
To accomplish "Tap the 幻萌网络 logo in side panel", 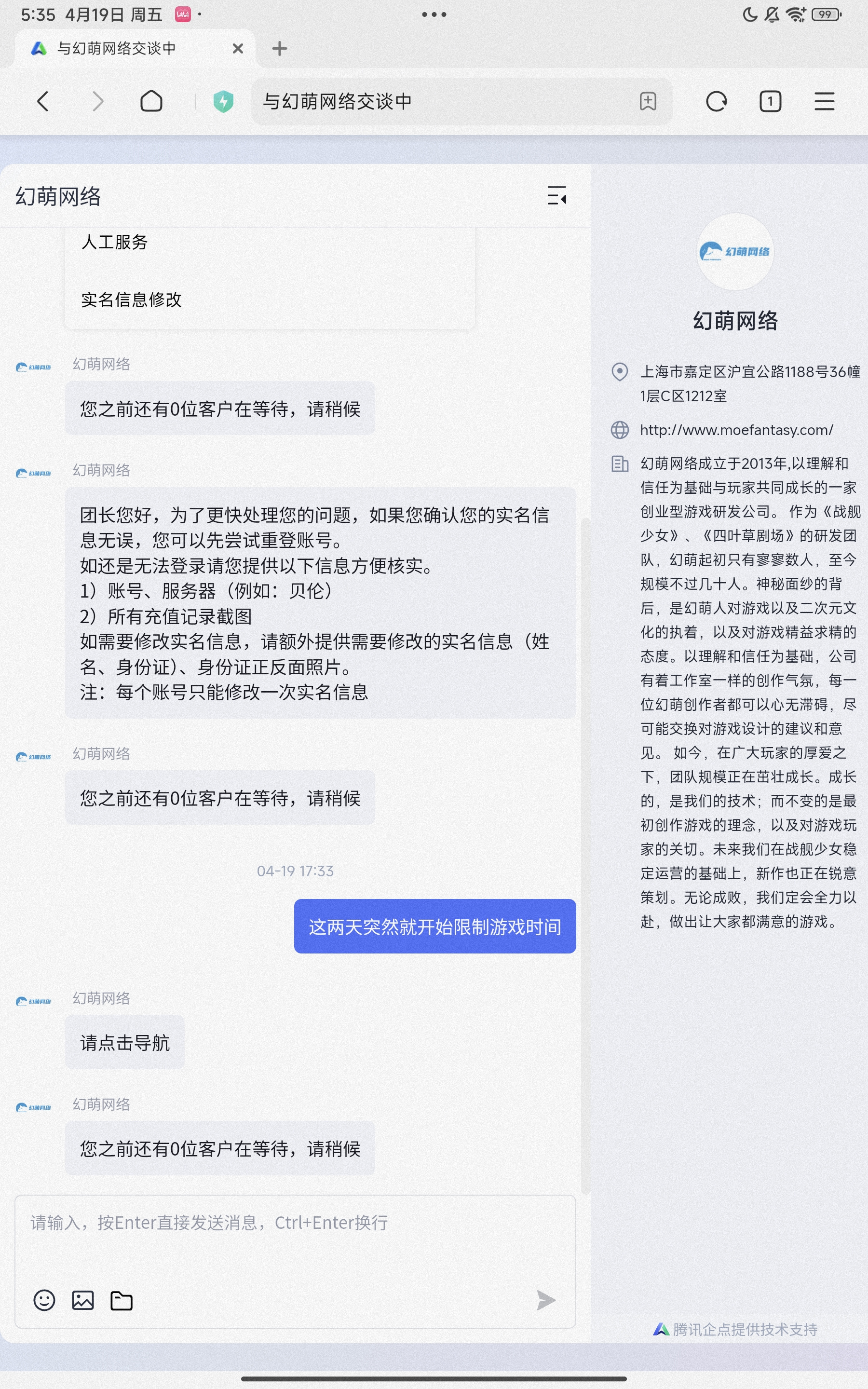I will [735, 252].
